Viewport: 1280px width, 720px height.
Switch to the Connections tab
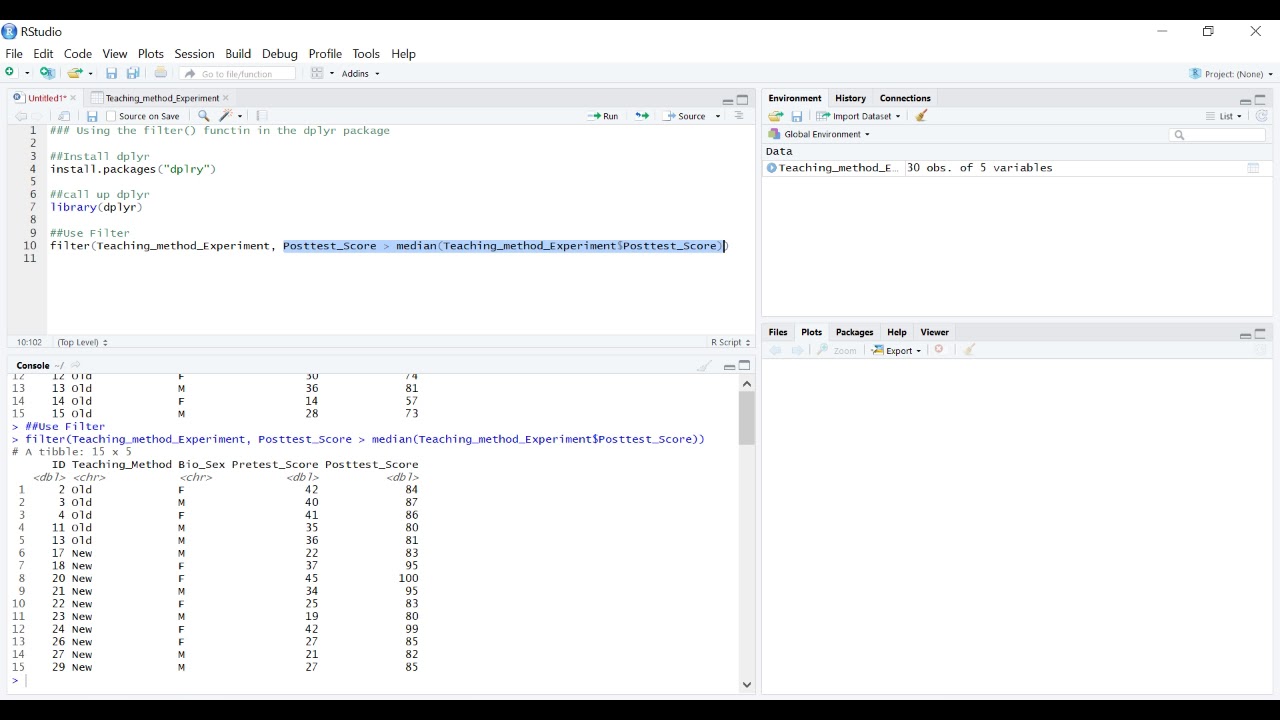[905, 98]
